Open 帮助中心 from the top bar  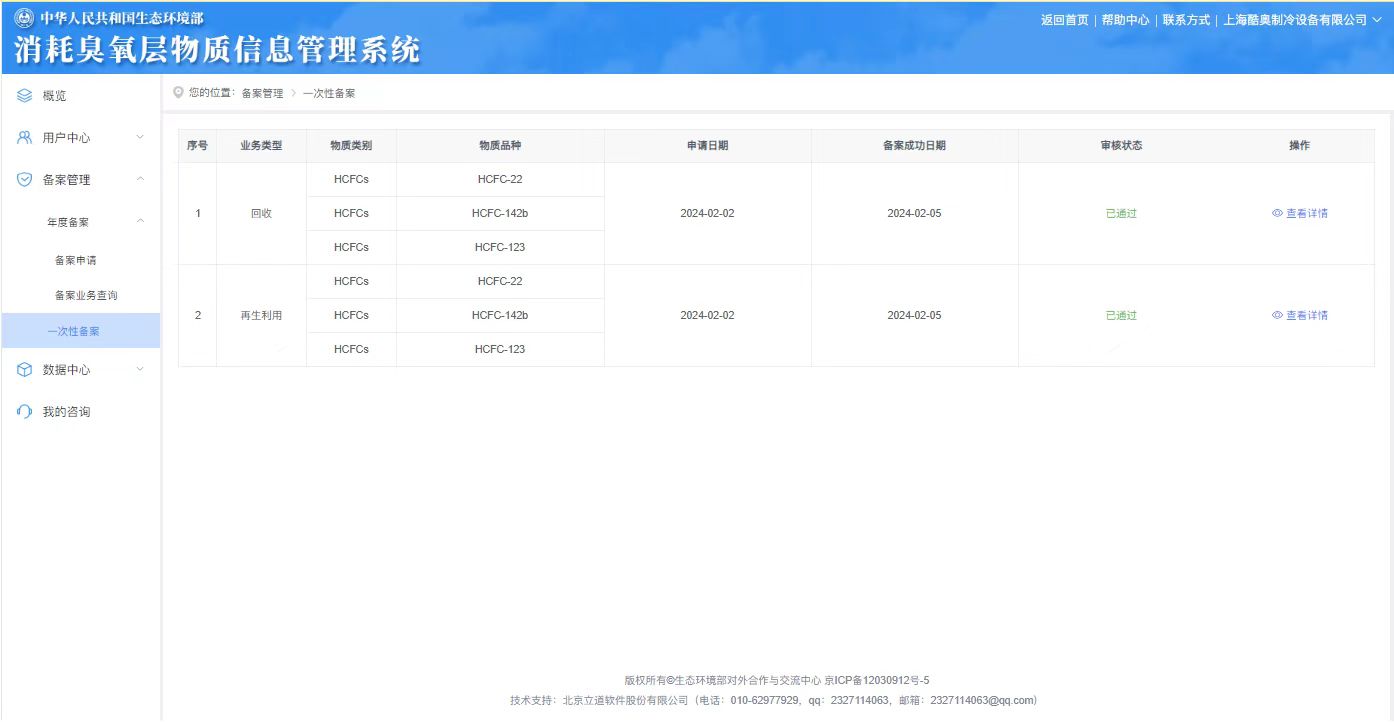pos(1125,20)
